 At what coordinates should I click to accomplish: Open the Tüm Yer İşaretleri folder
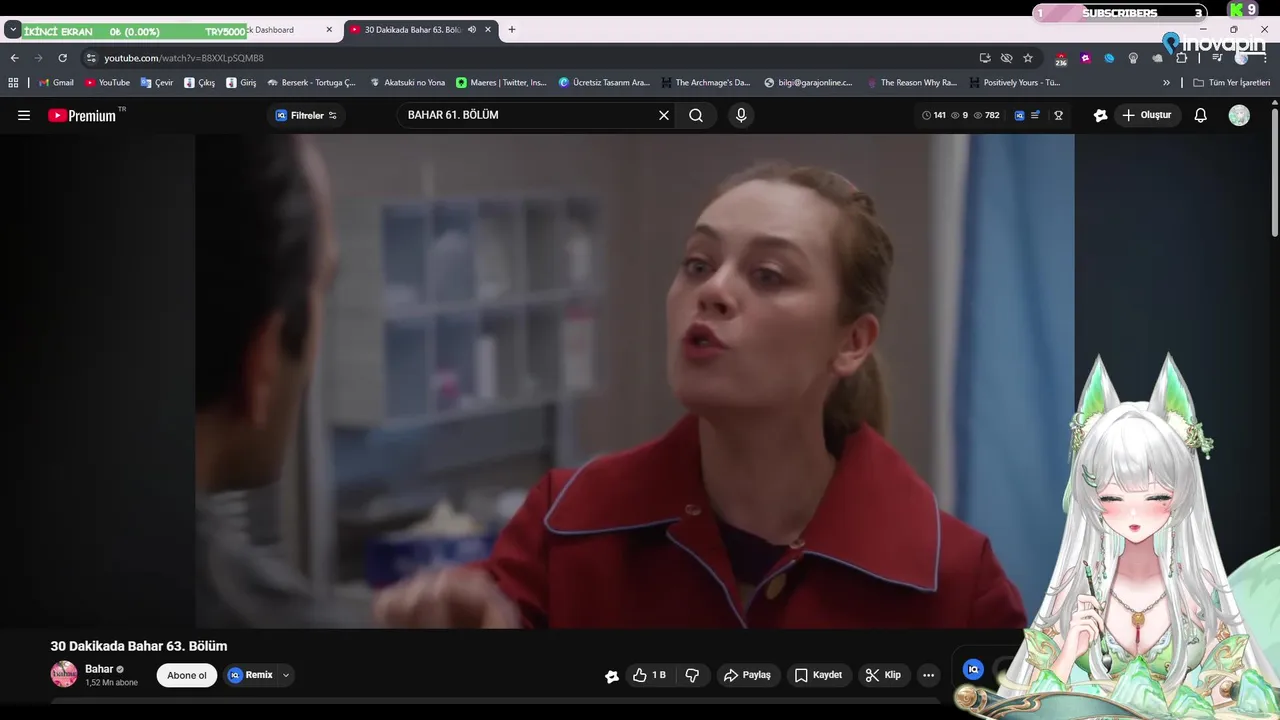(x=1231, y=83)
